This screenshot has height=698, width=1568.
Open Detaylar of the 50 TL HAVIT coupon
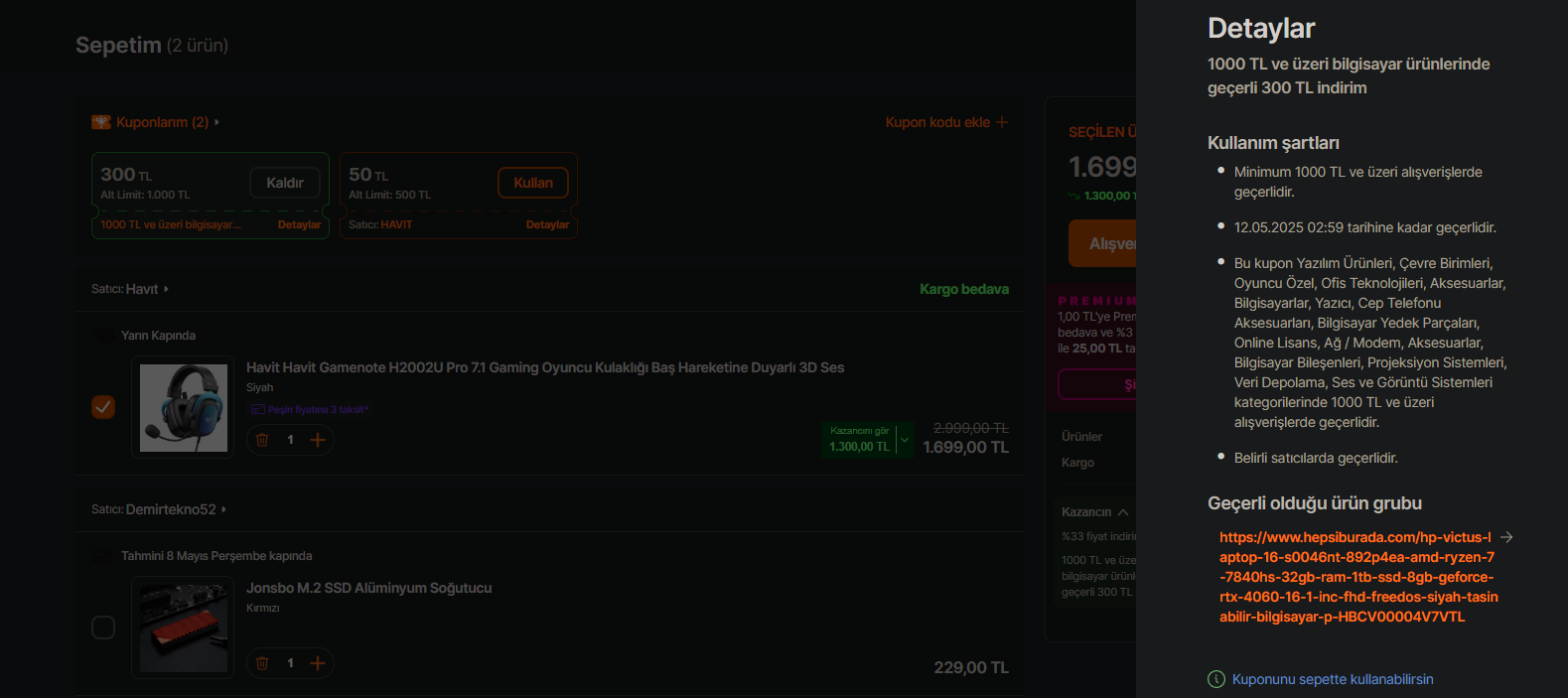point(547,224)
